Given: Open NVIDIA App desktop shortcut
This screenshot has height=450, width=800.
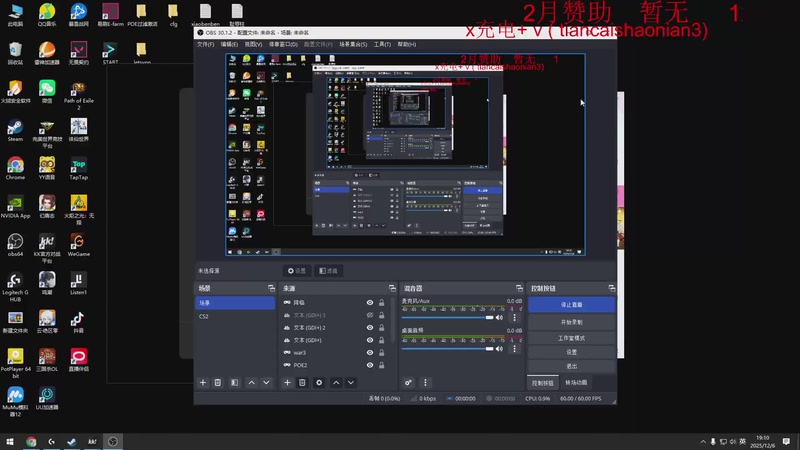Looking at the screenshot, I should [15, 207].
